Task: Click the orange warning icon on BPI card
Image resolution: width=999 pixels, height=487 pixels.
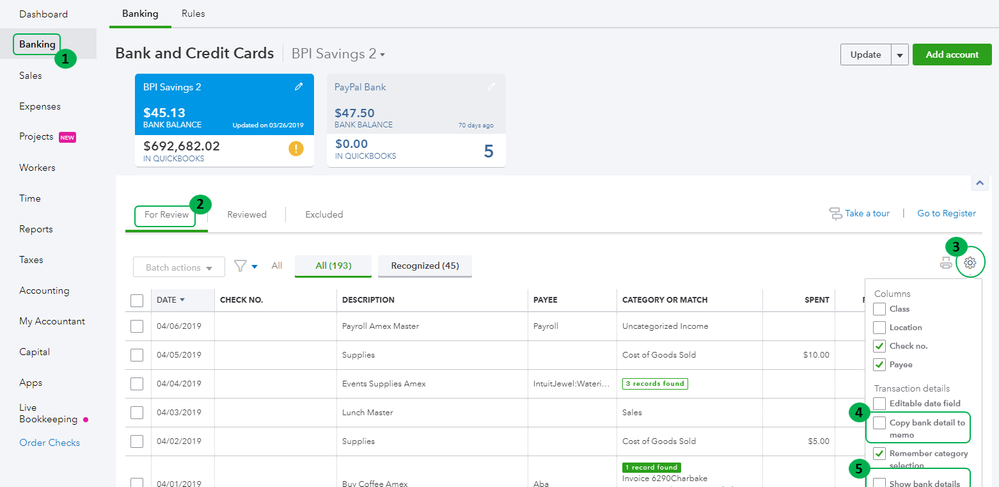Action: [296, 149]
